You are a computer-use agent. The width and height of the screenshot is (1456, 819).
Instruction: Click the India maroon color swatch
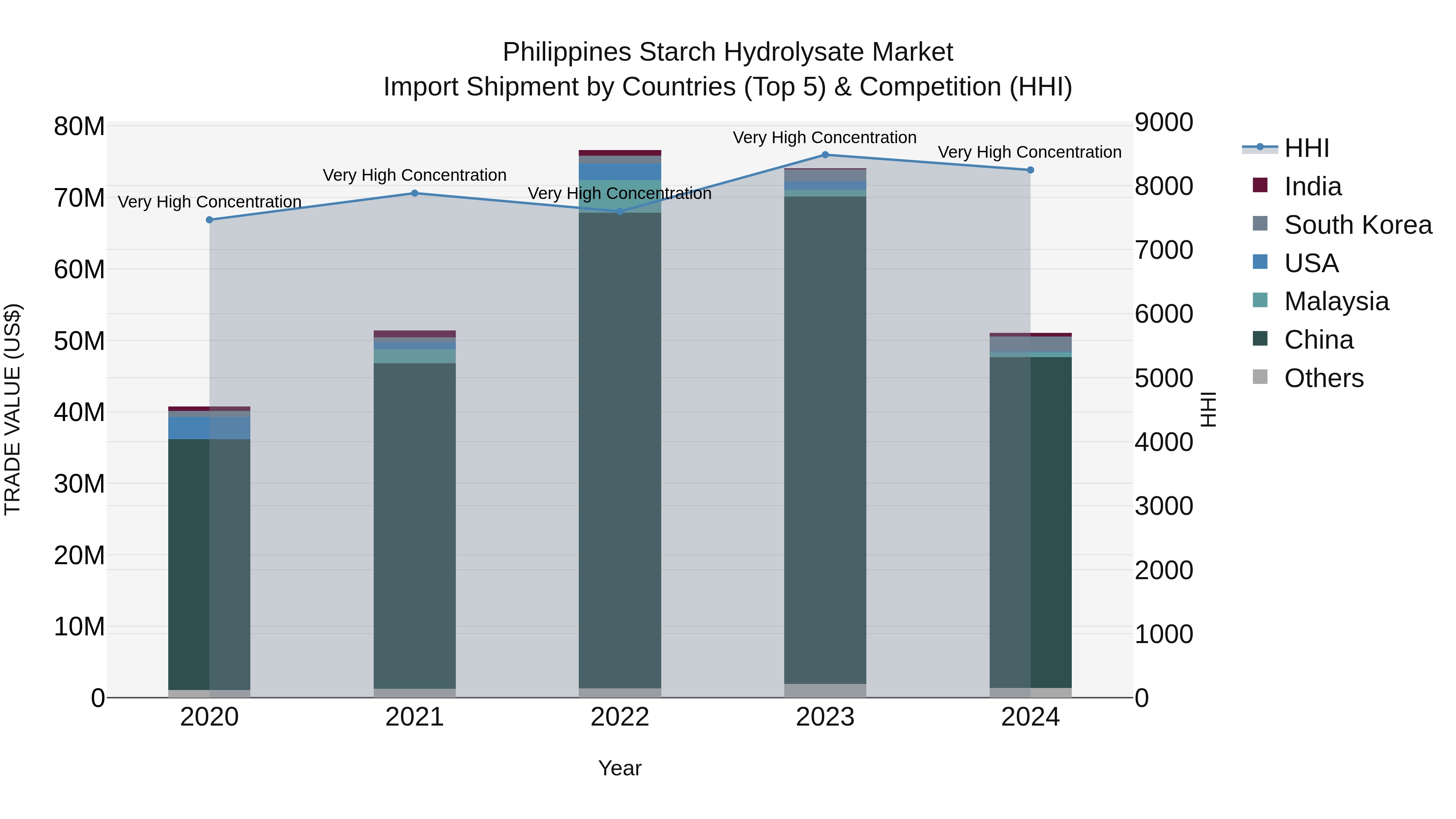pos(1260,185)
